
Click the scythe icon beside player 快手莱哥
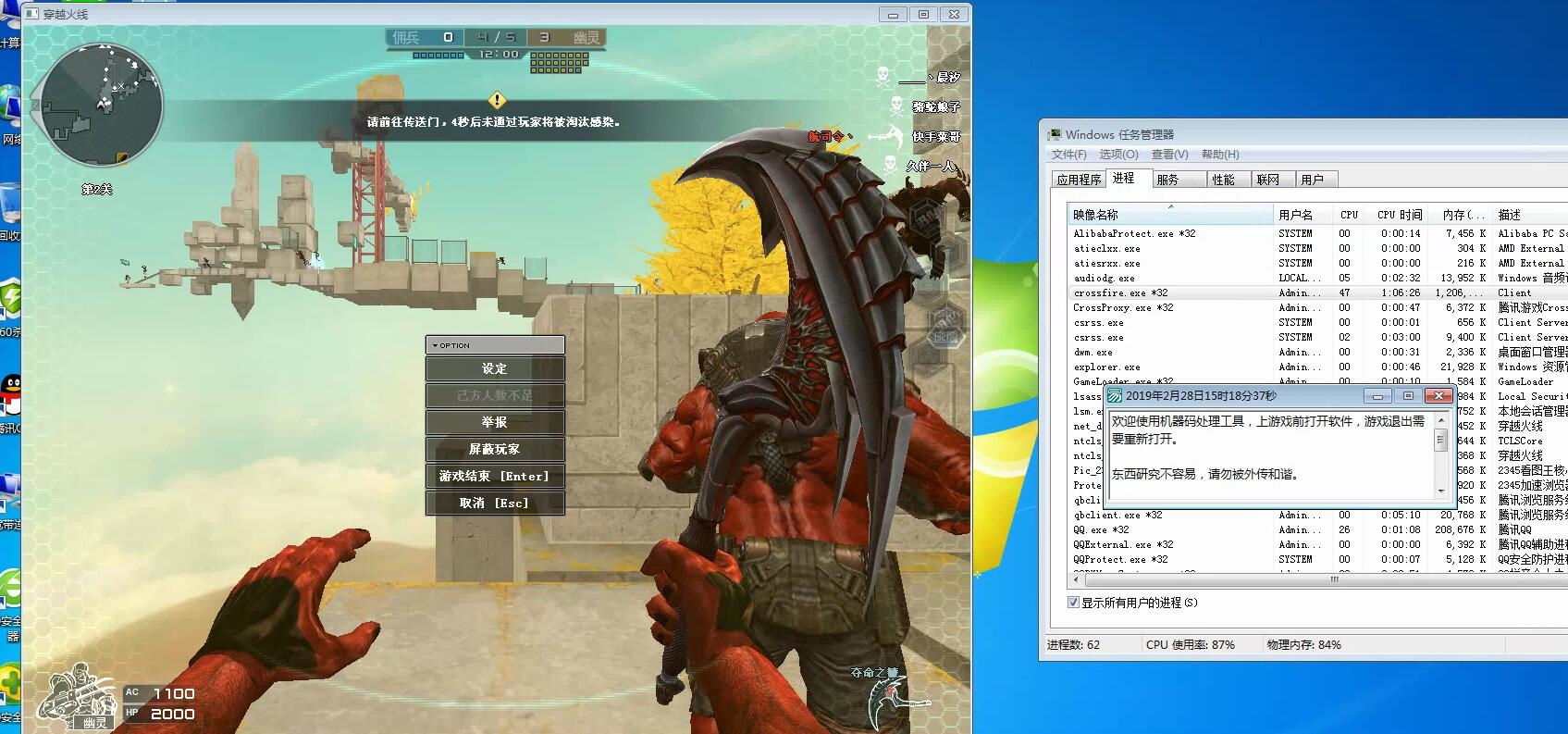885,137
